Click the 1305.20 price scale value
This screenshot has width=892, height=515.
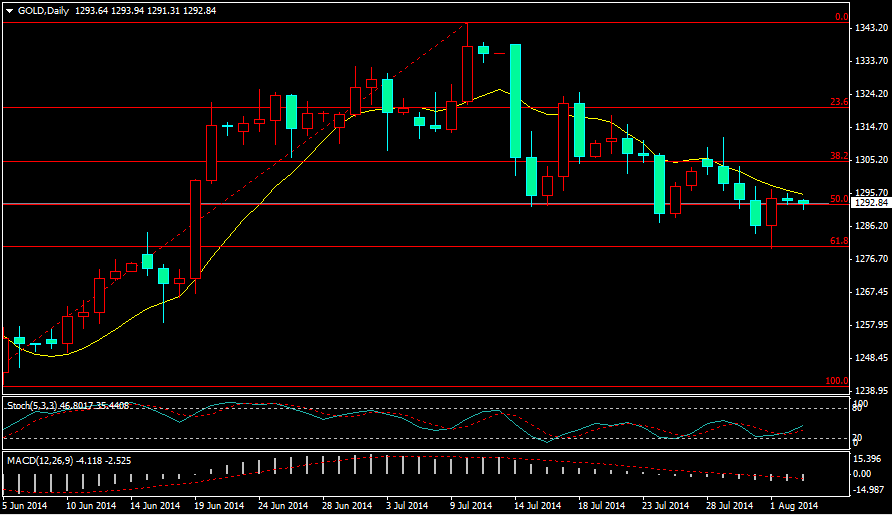click(872, 159)
